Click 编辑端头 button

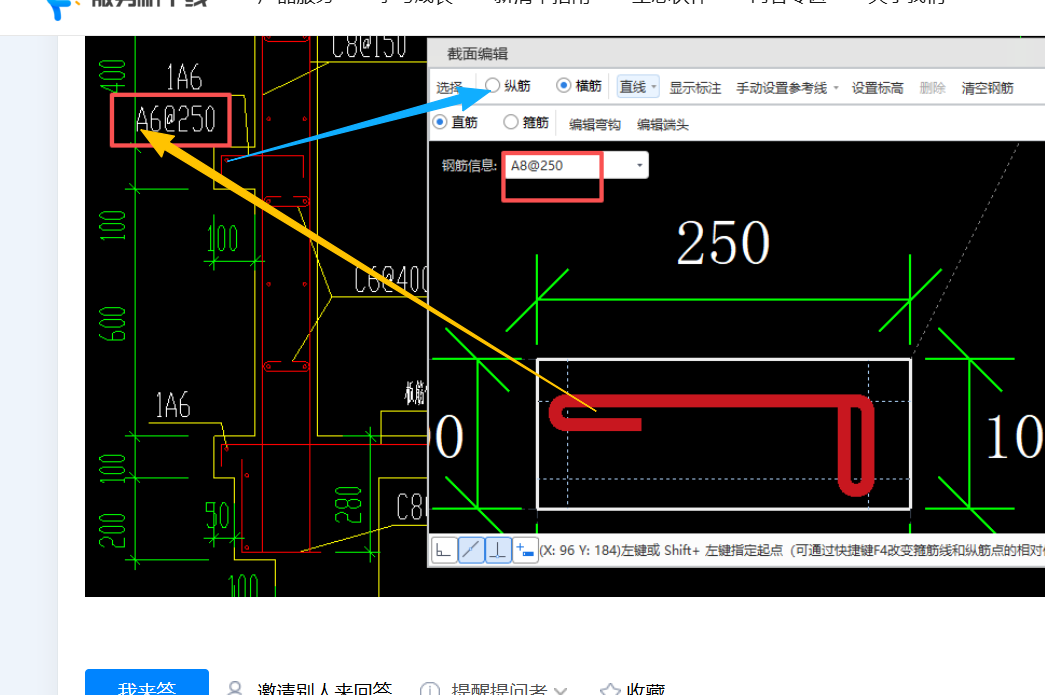click(662, 125)
